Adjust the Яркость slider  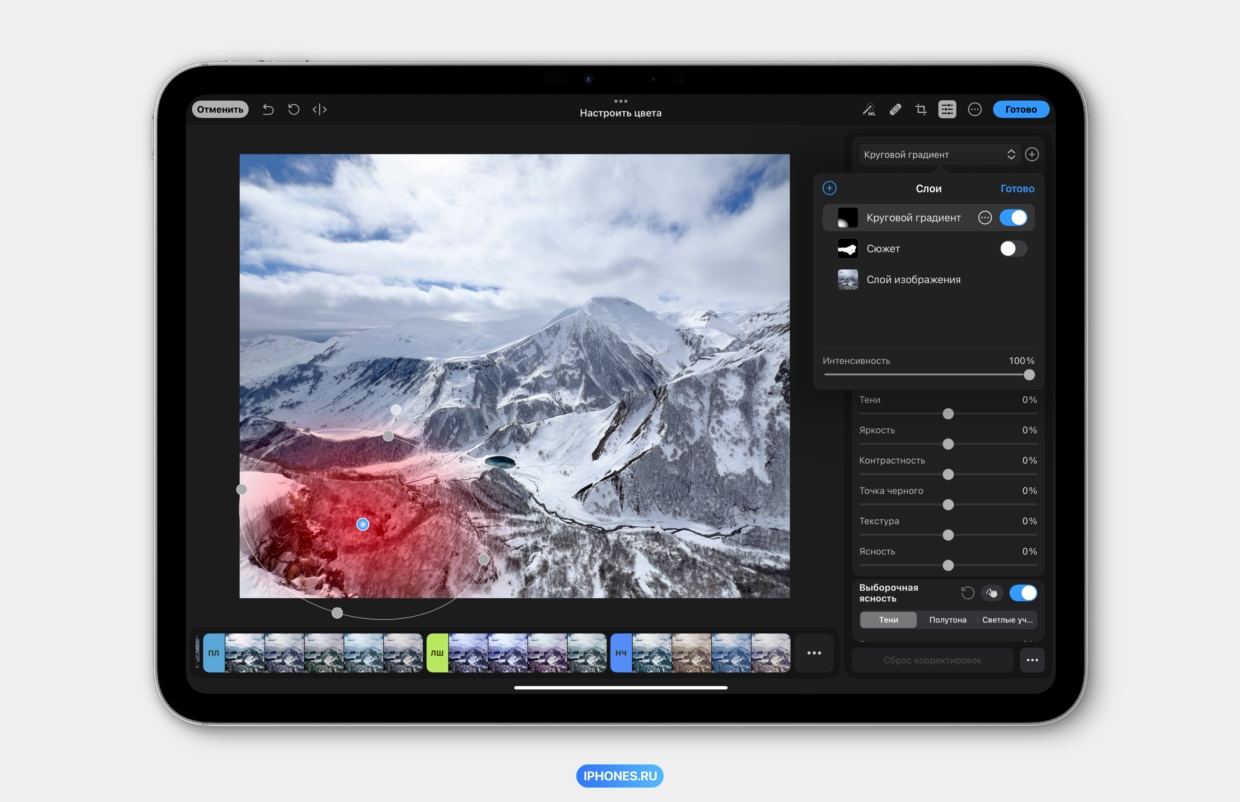coord(948,444)
